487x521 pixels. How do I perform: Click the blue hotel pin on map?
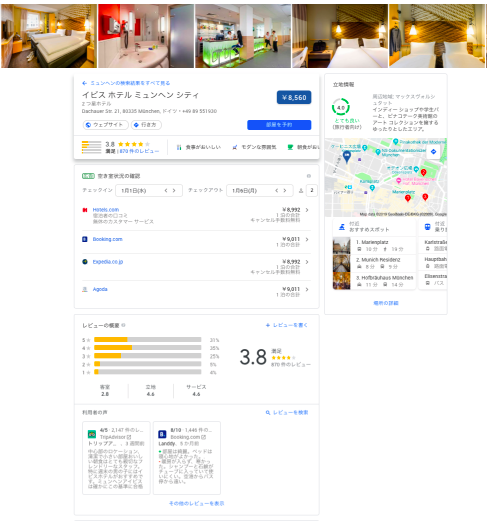tap(347, 156)
